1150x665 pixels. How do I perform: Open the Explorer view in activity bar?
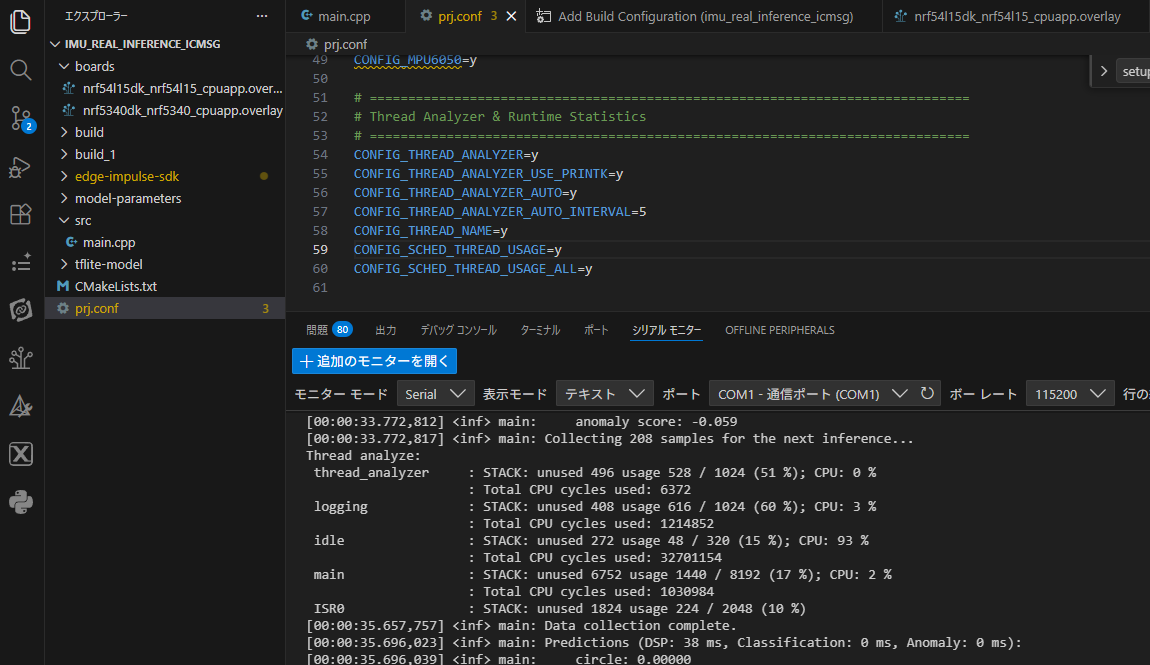[21, 22]
